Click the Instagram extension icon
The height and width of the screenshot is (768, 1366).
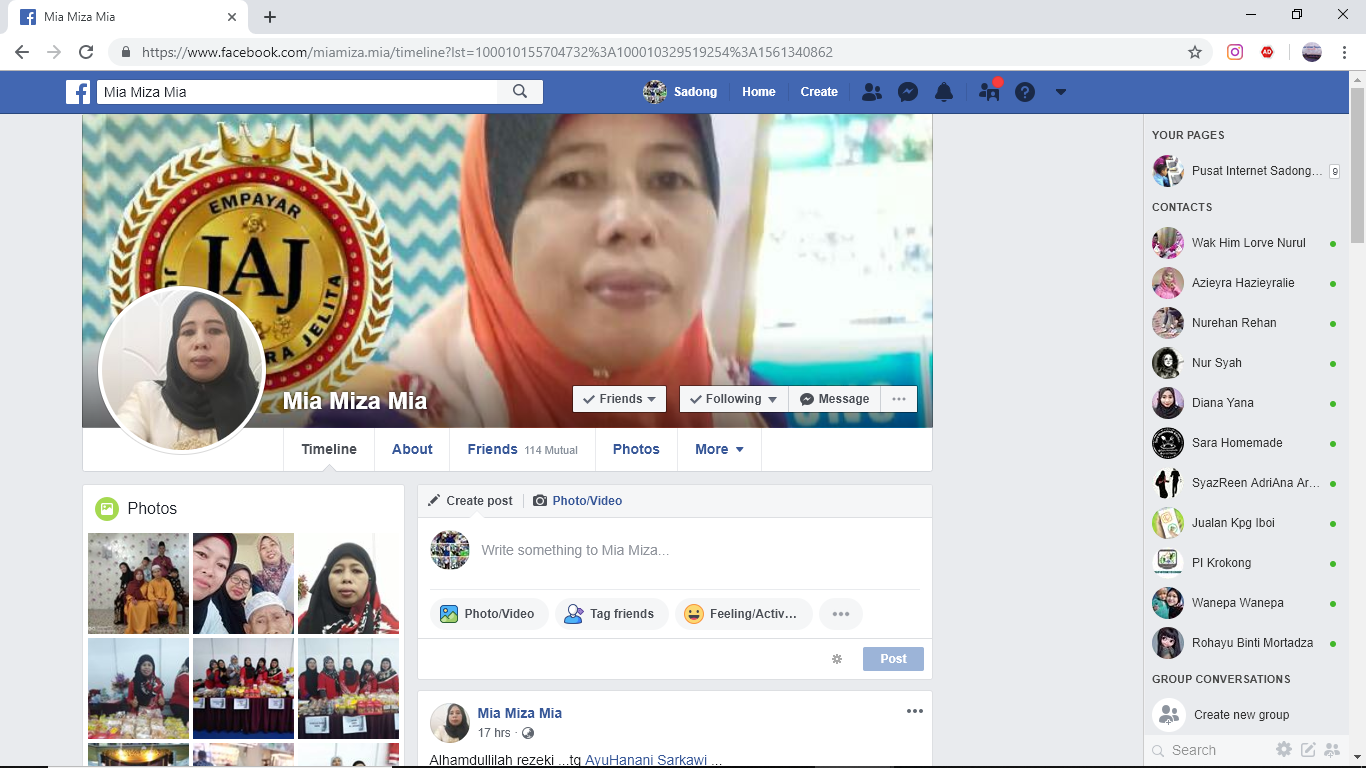coord(1235,52)
